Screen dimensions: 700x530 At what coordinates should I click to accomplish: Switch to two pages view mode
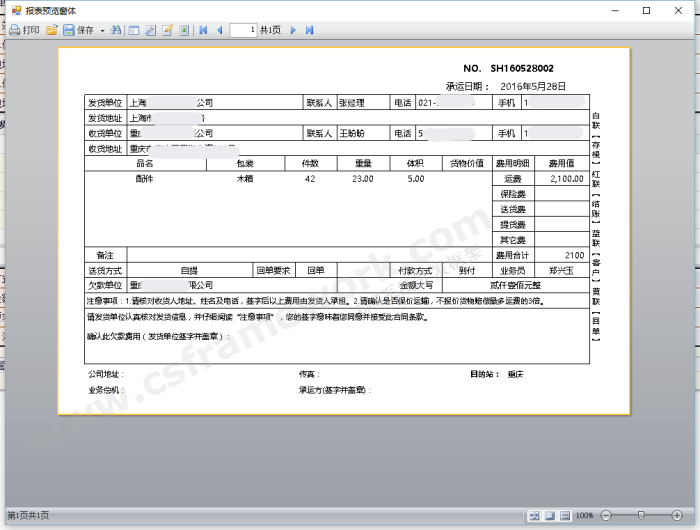(x=565, y=515)
